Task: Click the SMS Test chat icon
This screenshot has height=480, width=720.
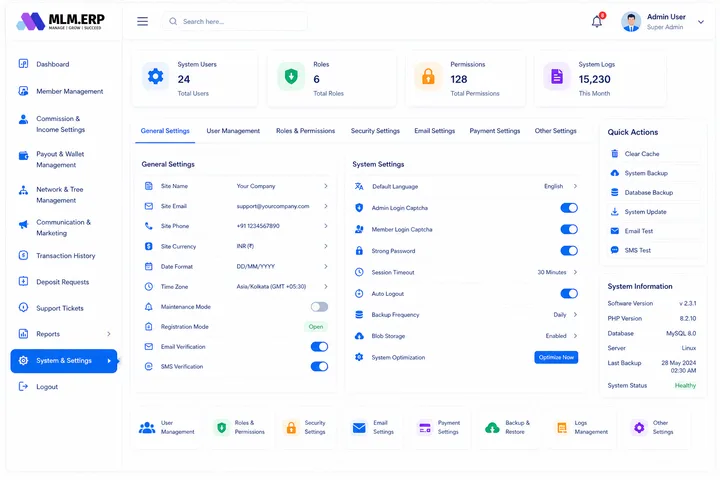Action: [614, 250]
